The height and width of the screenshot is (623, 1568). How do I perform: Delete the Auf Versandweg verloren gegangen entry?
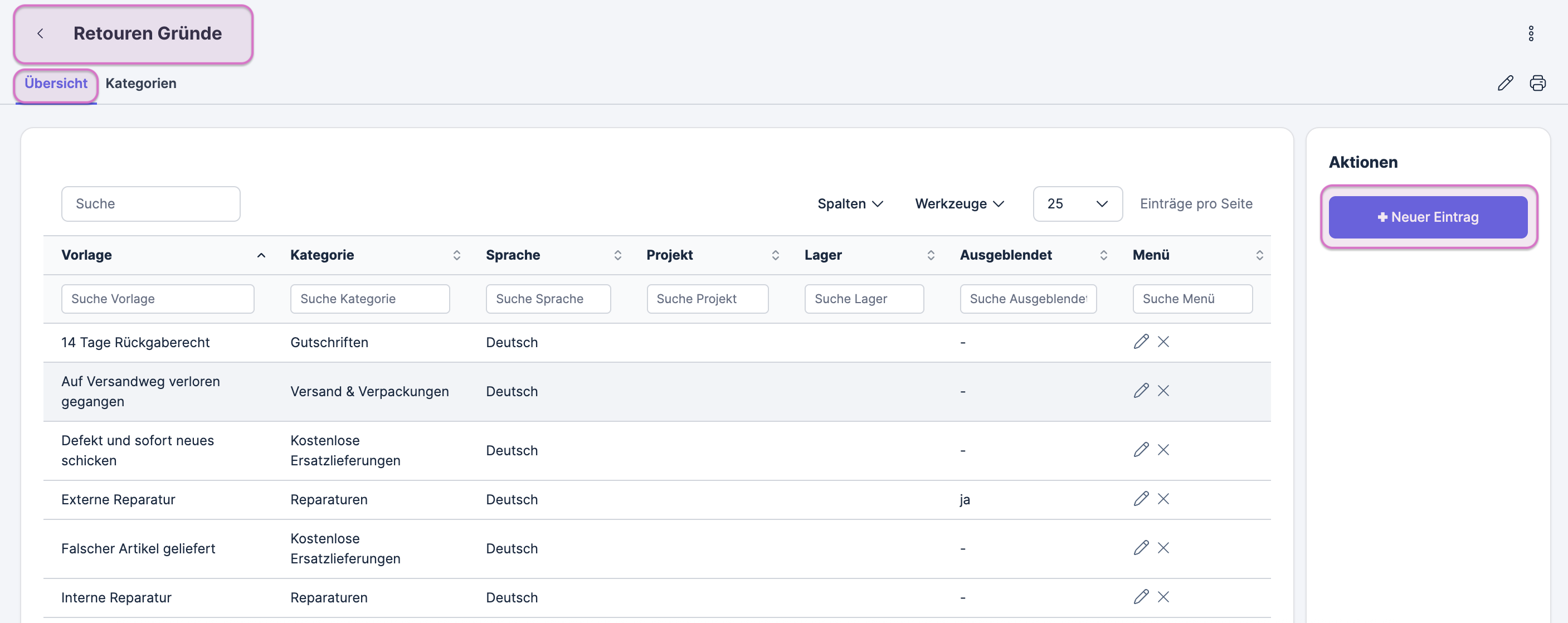click(x=1163, y=391)
